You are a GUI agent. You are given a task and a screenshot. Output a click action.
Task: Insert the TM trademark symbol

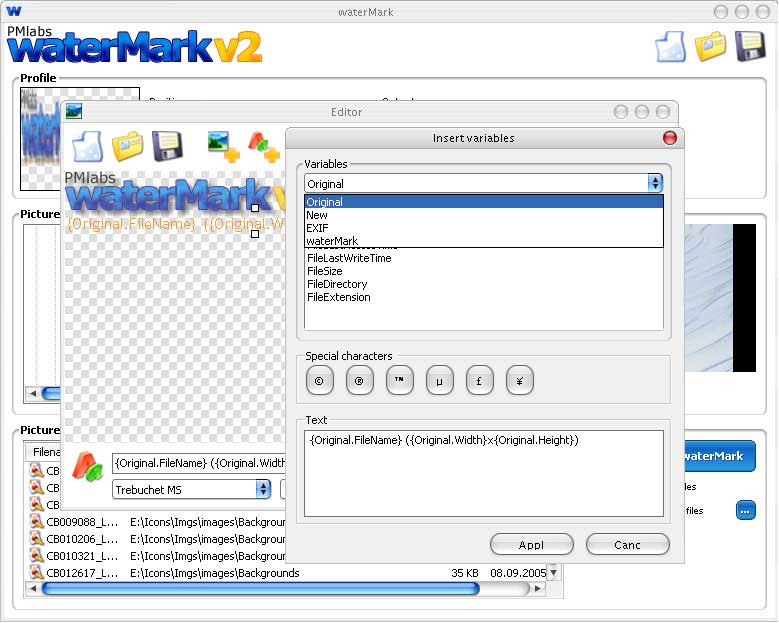click(x=399, y=381)
